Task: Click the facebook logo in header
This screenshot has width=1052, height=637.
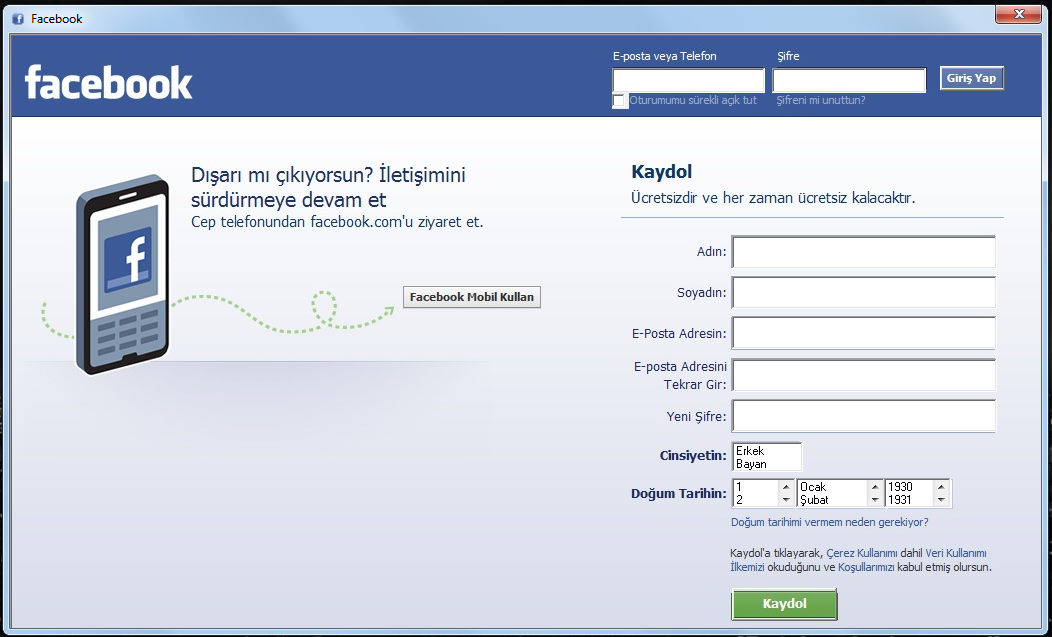Action: pyautogui.click(x=109, y=83)
